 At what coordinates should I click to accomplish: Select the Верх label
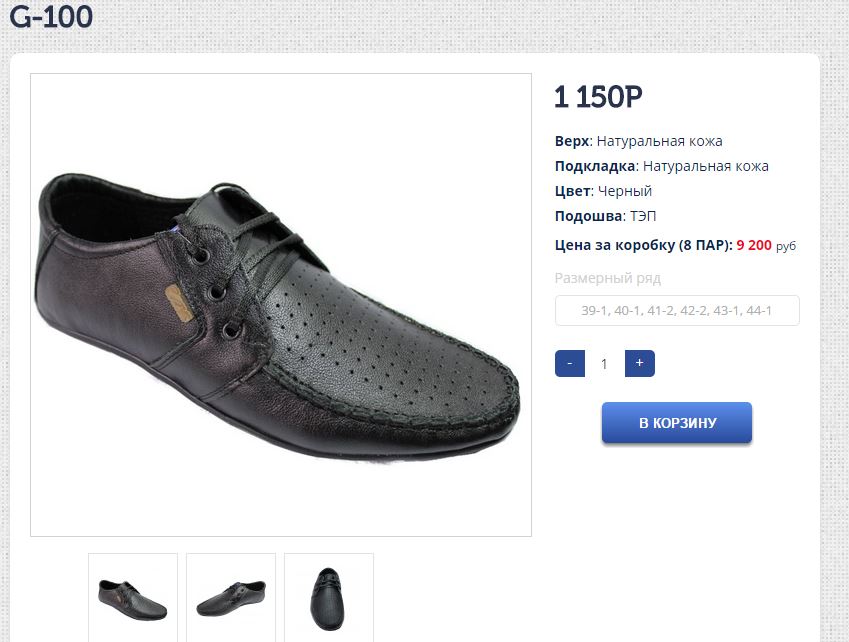tap(572, 141)
